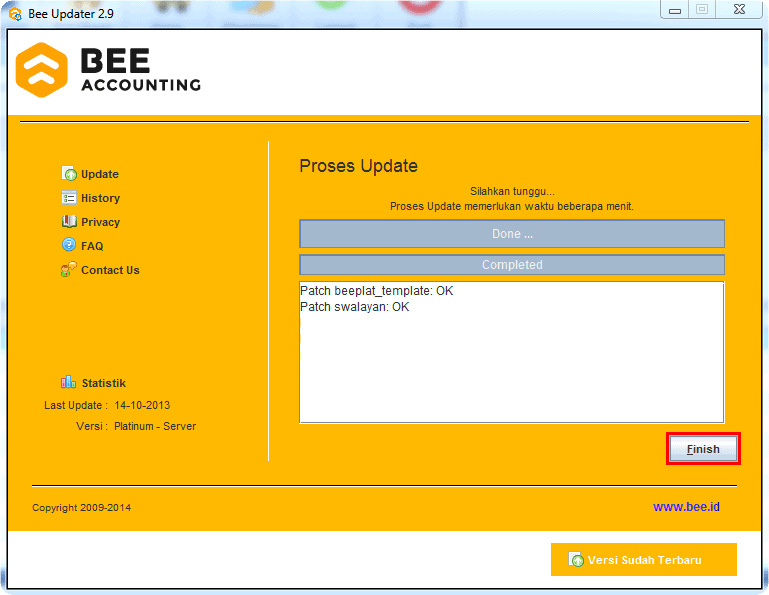Open the www.bee.id link
The width and height of the screenshot is (769, 595).
coord(686,507)
